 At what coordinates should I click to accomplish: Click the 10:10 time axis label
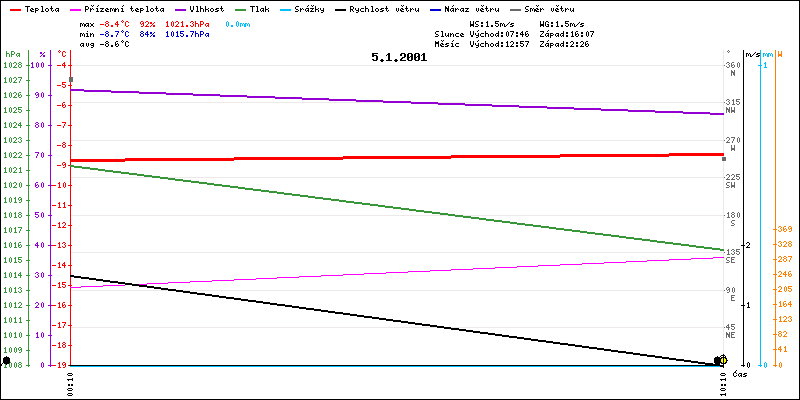[x=724, y=382]
